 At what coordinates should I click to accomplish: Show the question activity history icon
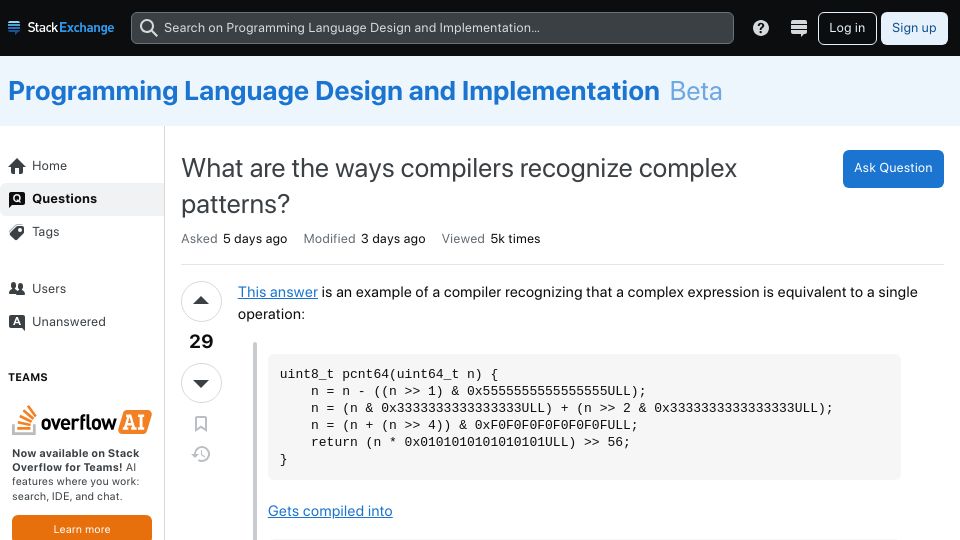point(201,454)
